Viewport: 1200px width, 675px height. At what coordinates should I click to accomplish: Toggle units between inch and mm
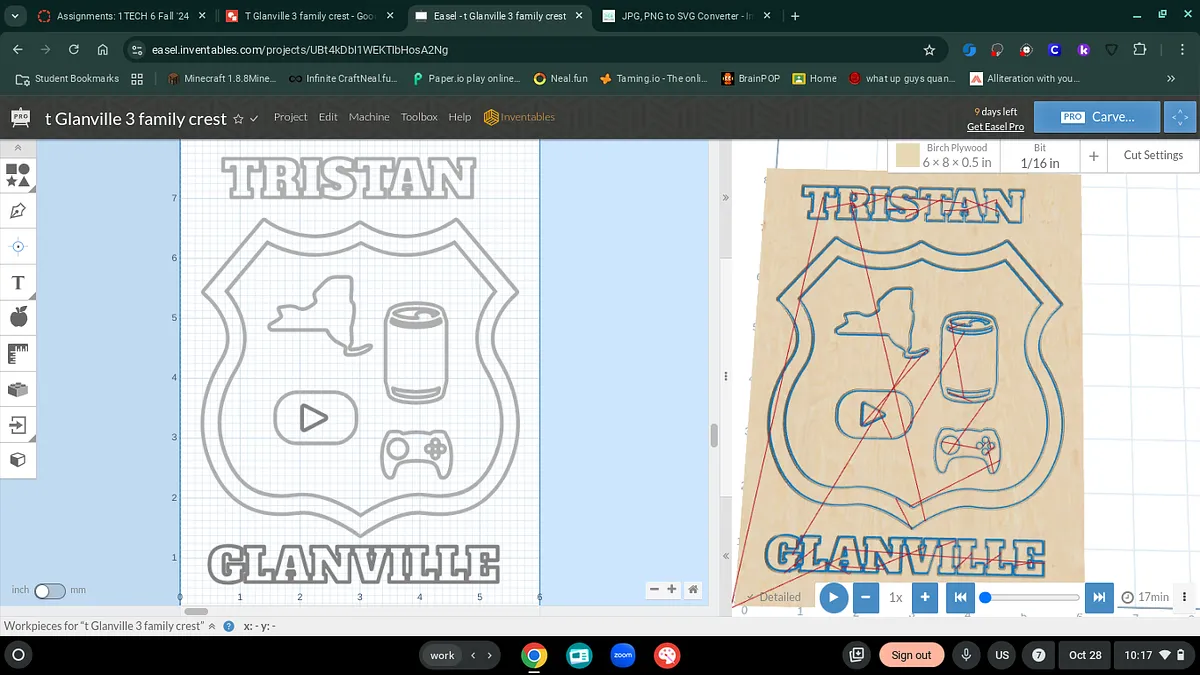[49, 591]
